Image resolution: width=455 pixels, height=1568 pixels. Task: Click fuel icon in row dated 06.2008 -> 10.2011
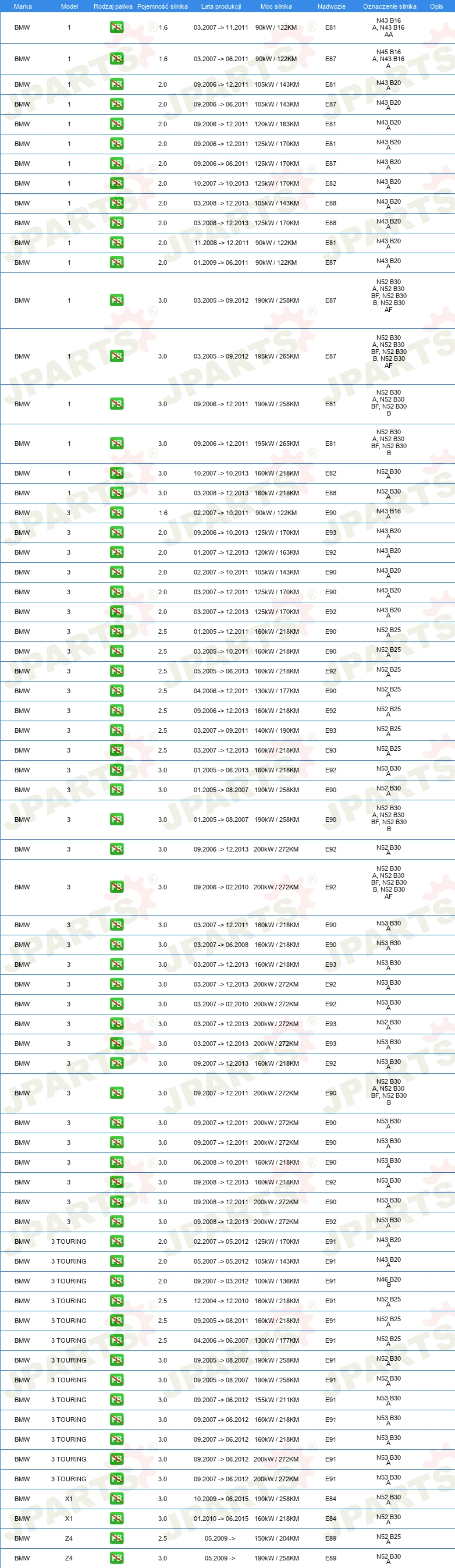pyautogui.click(x=116, y=1162)
